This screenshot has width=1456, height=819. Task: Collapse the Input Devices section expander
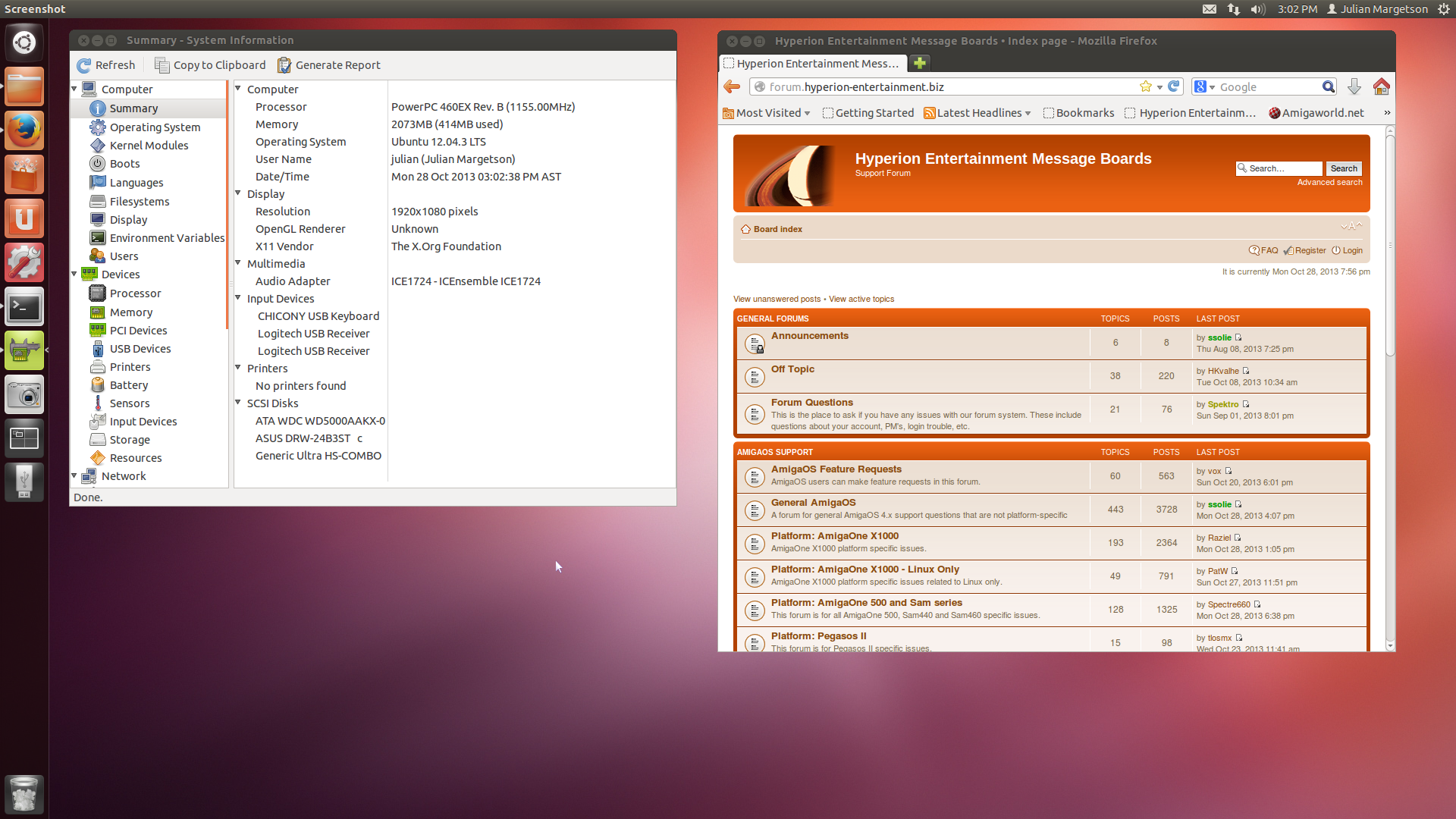(238, 298)
